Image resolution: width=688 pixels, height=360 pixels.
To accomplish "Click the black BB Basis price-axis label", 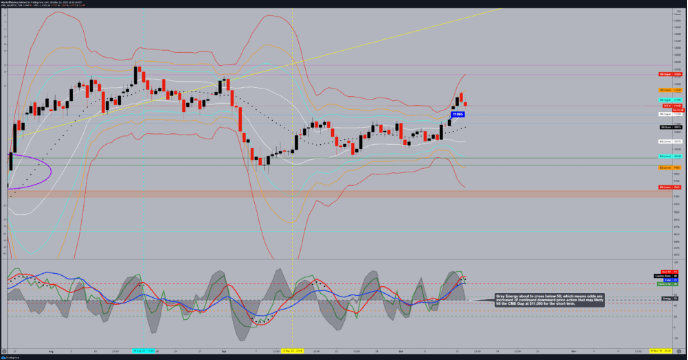I will click(670, 127).
